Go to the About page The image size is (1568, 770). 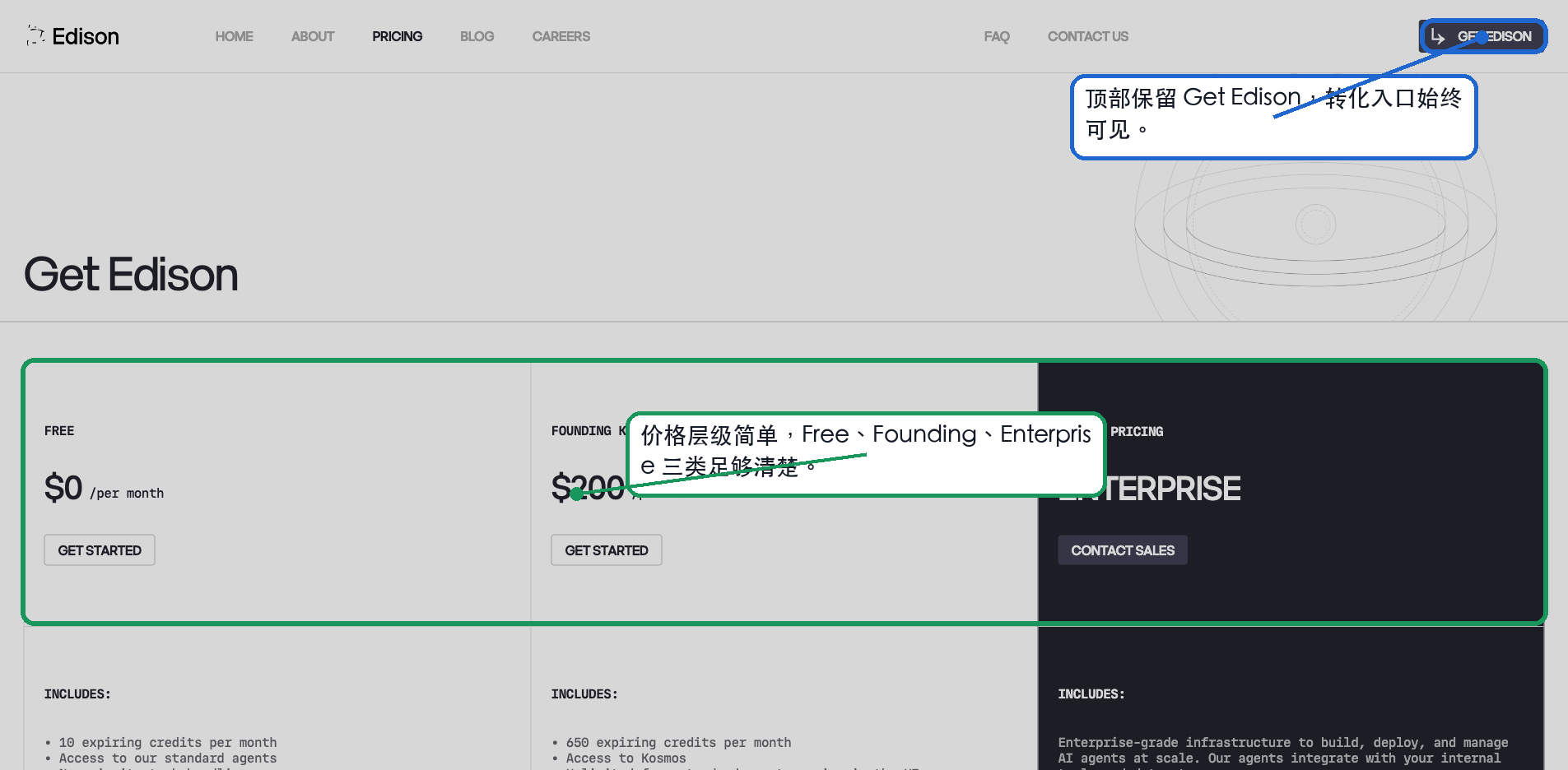pyautogui.click(x=312, y=36)
